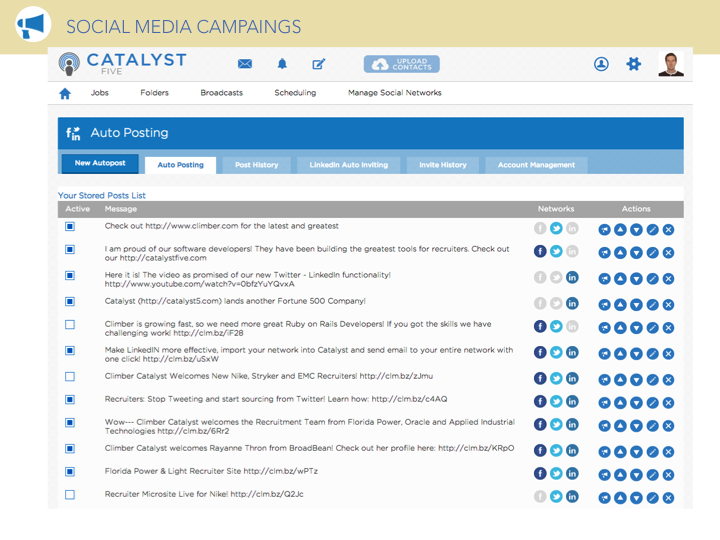The image size is (720, 540).
Task: Edit the 'Florida Power, Oracle' welcome post
Action: coord(652,426)
